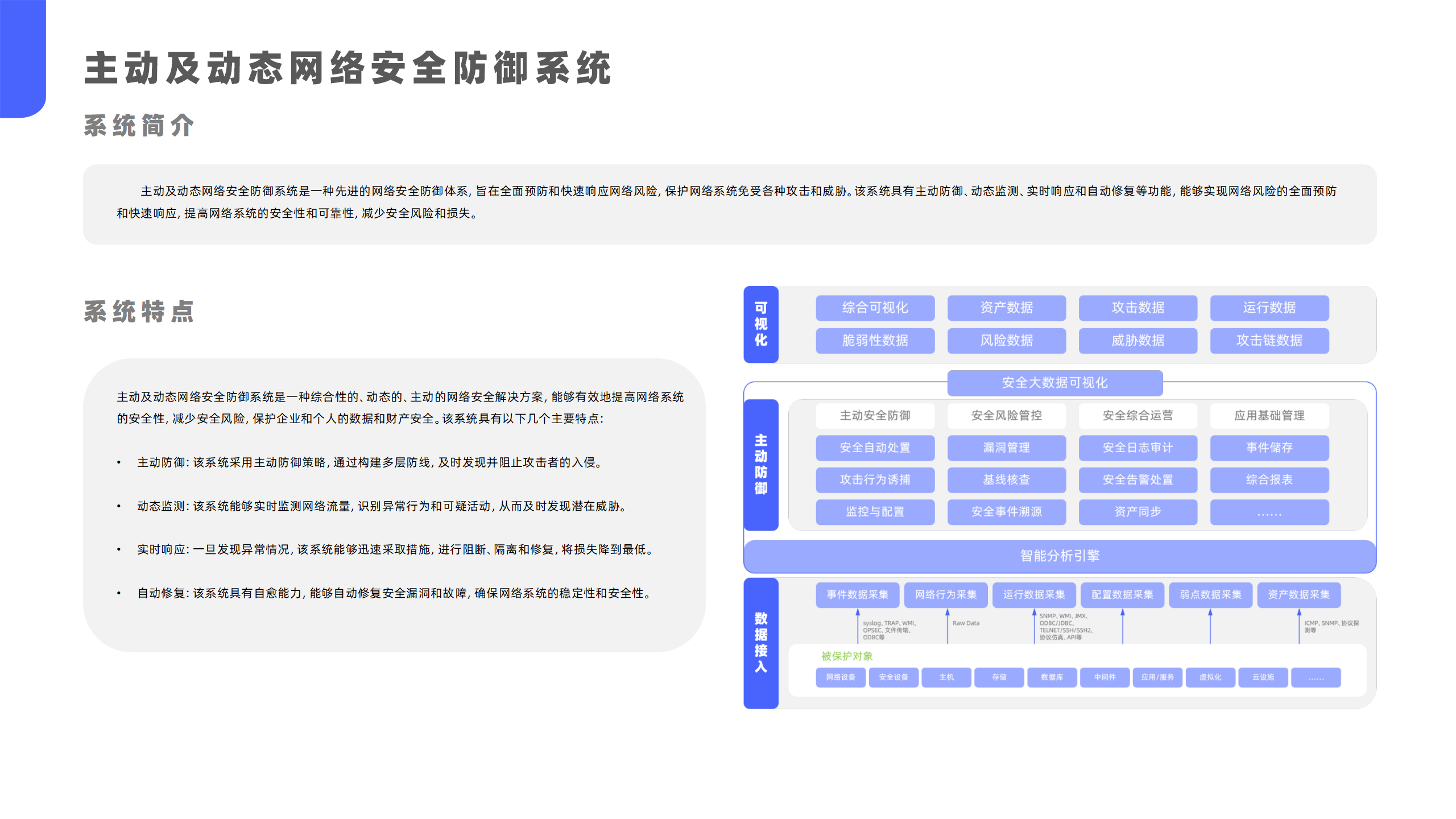Select the 资产同步 box

[x=1138, y=512]
